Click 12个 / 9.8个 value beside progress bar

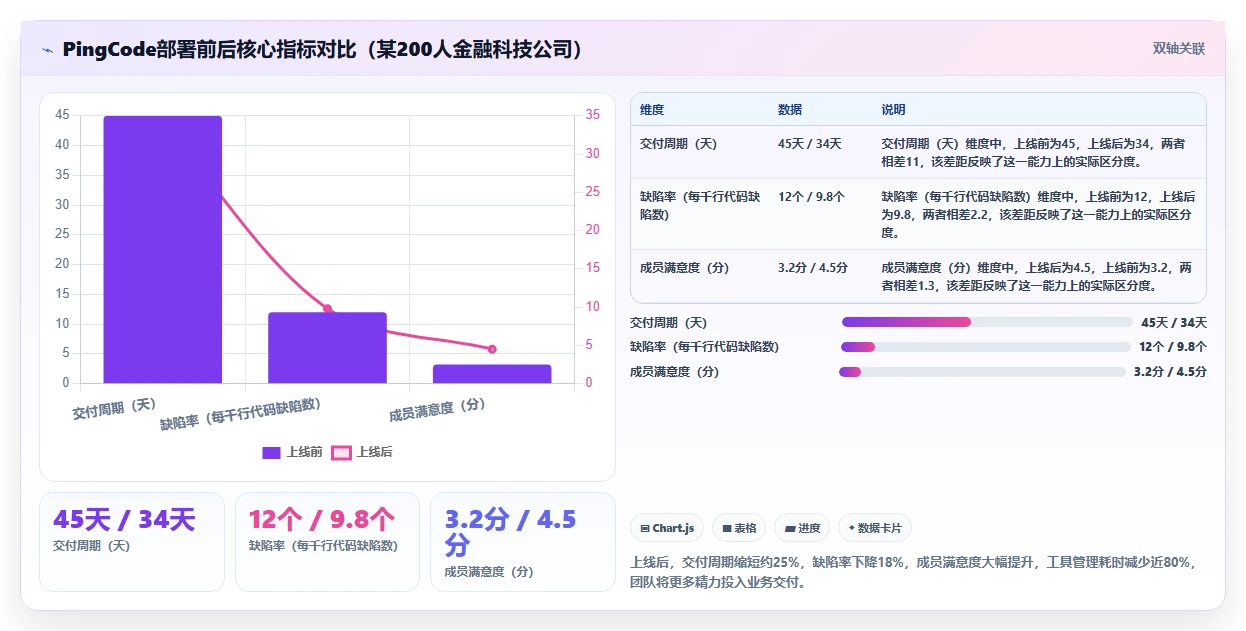(x=1173, y=347)
